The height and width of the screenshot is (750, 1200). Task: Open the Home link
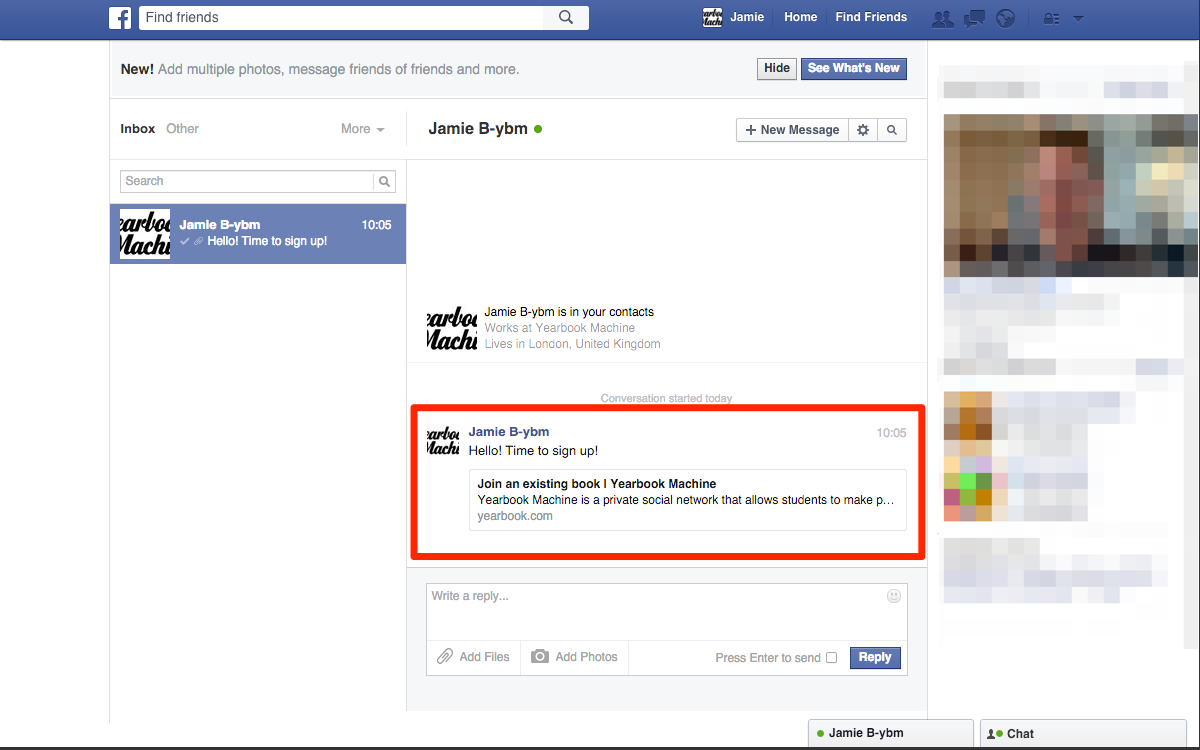coord(801,17)
